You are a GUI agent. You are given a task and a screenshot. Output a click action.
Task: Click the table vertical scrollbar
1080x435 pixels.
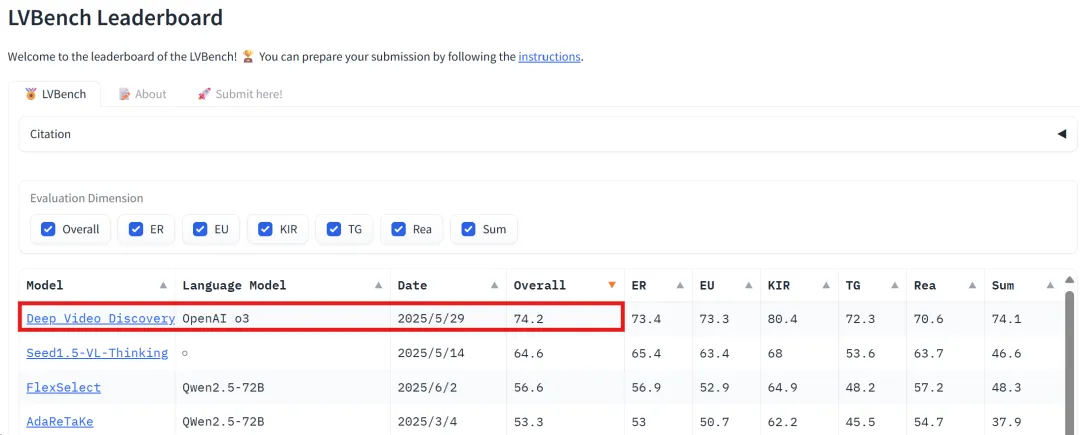(x=1070, y=357)
